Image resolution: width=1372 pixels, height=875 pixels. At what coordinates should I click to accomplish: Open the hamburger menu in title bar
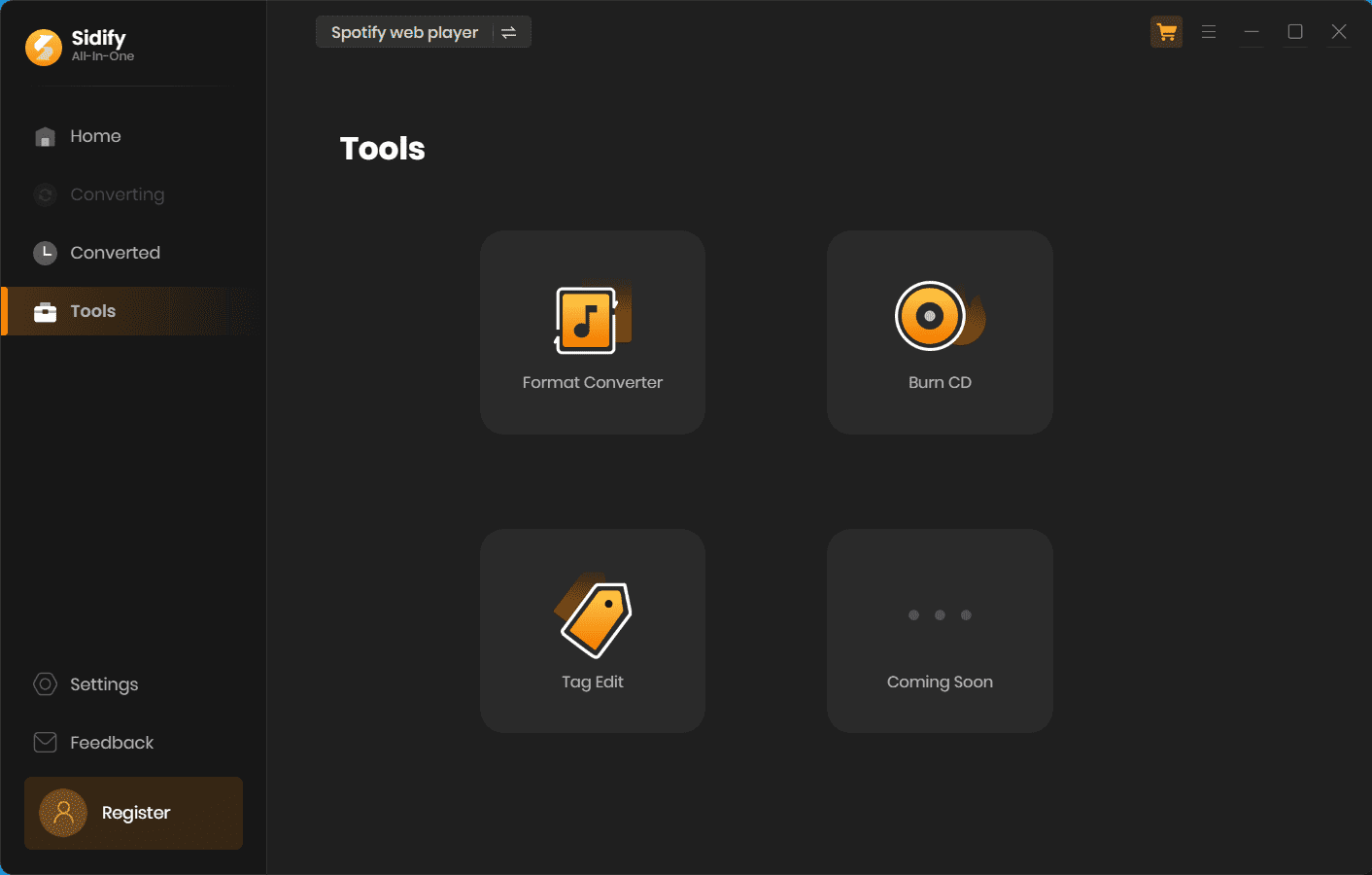(1209, 32)
